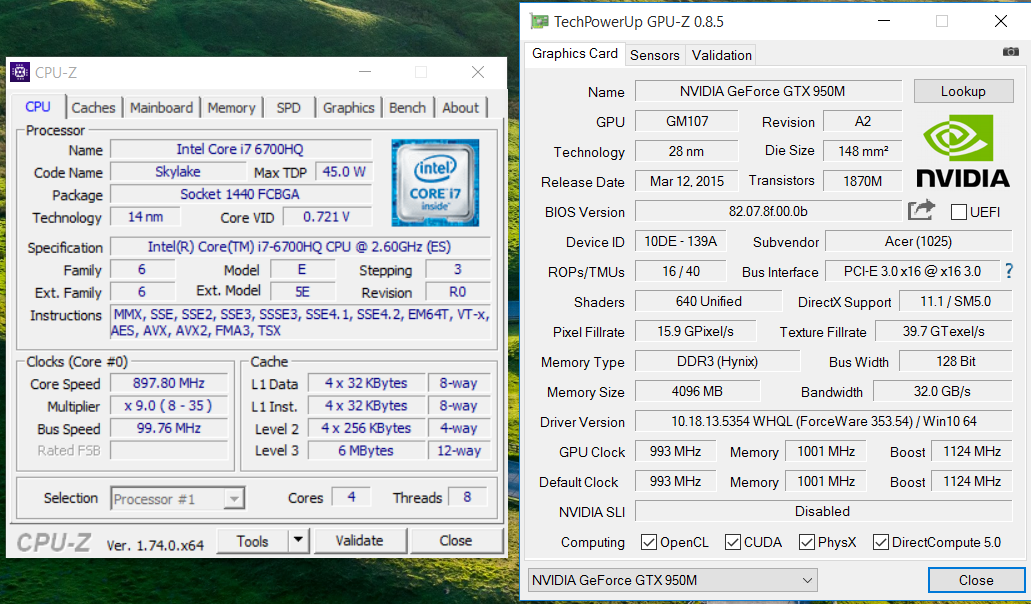
Task: Click the Texture Fillrate 39.7 GTexel/s field
Action: (x=944, y=331)
